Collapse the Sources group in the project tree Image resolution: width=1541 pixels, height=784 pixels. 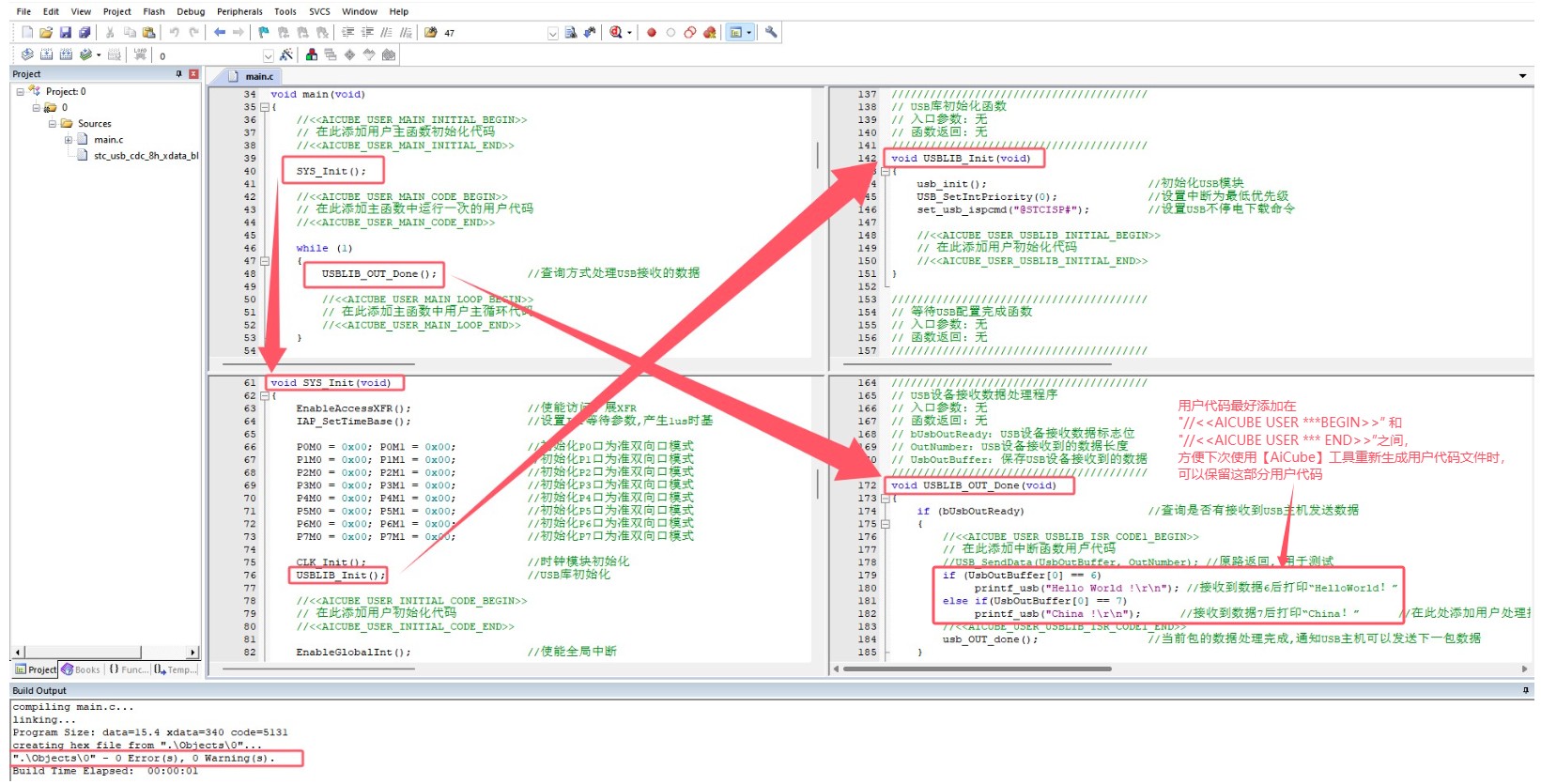[x=53, y=123]
